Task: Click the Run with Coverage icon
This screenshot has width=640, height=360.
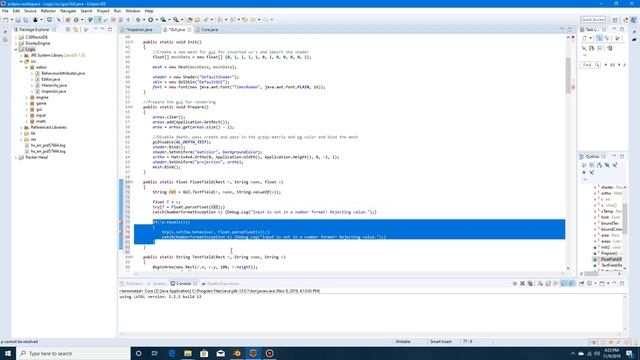Action: pos(163,20)
